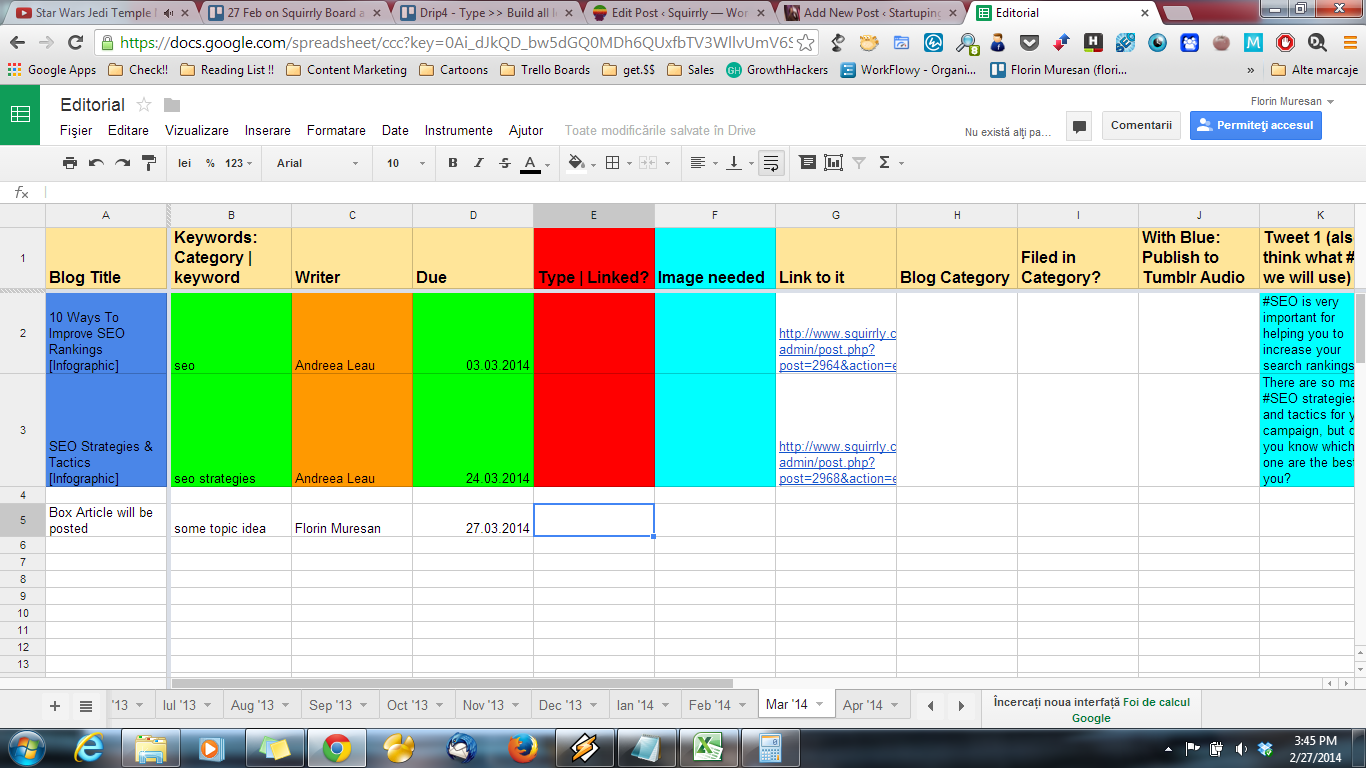Open the borders tool in toolbar

tap(613, 163)
